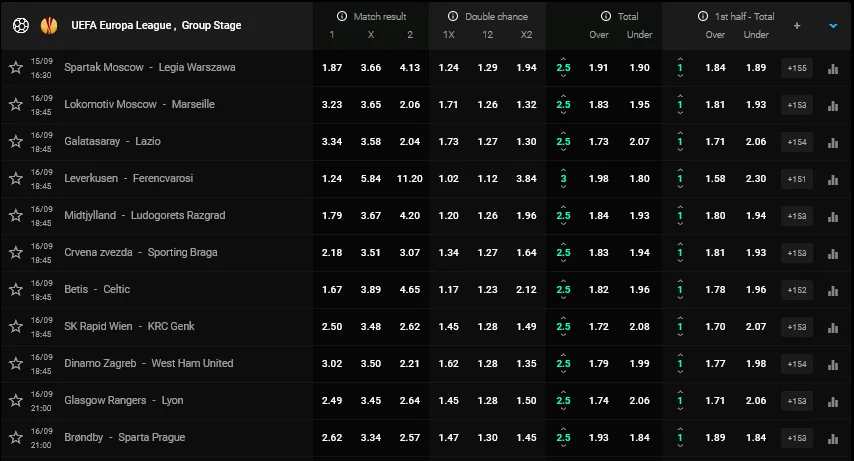Image resolution: width=854 pixels, height=461 pixels.
Task: Select odds 11.20 for Ferencvarosi win
Action: [408, 179]
